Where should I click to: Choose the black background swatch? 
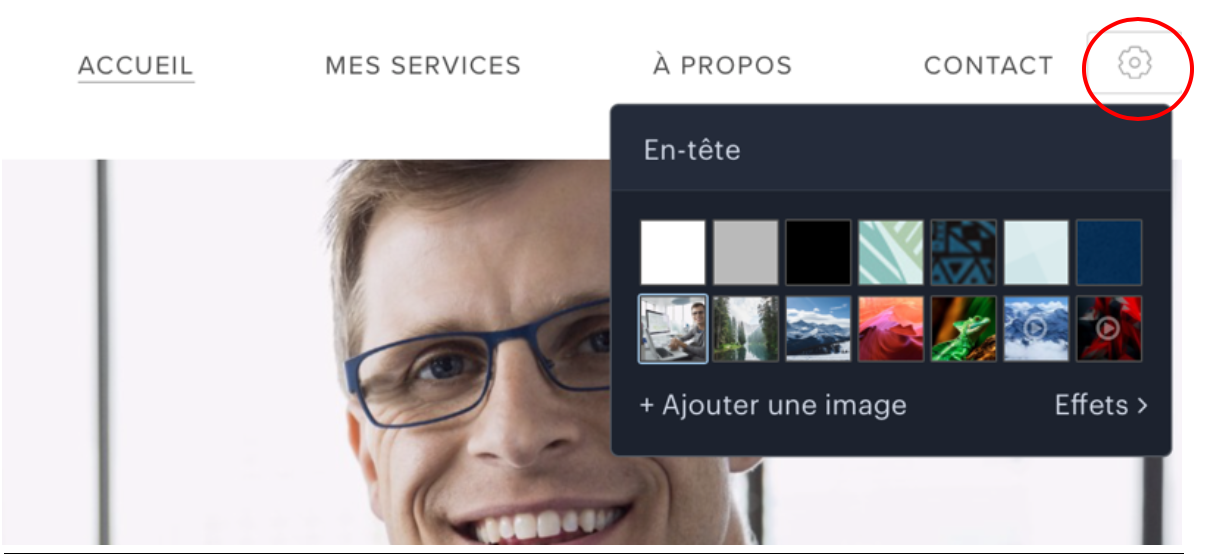(818, 252)
